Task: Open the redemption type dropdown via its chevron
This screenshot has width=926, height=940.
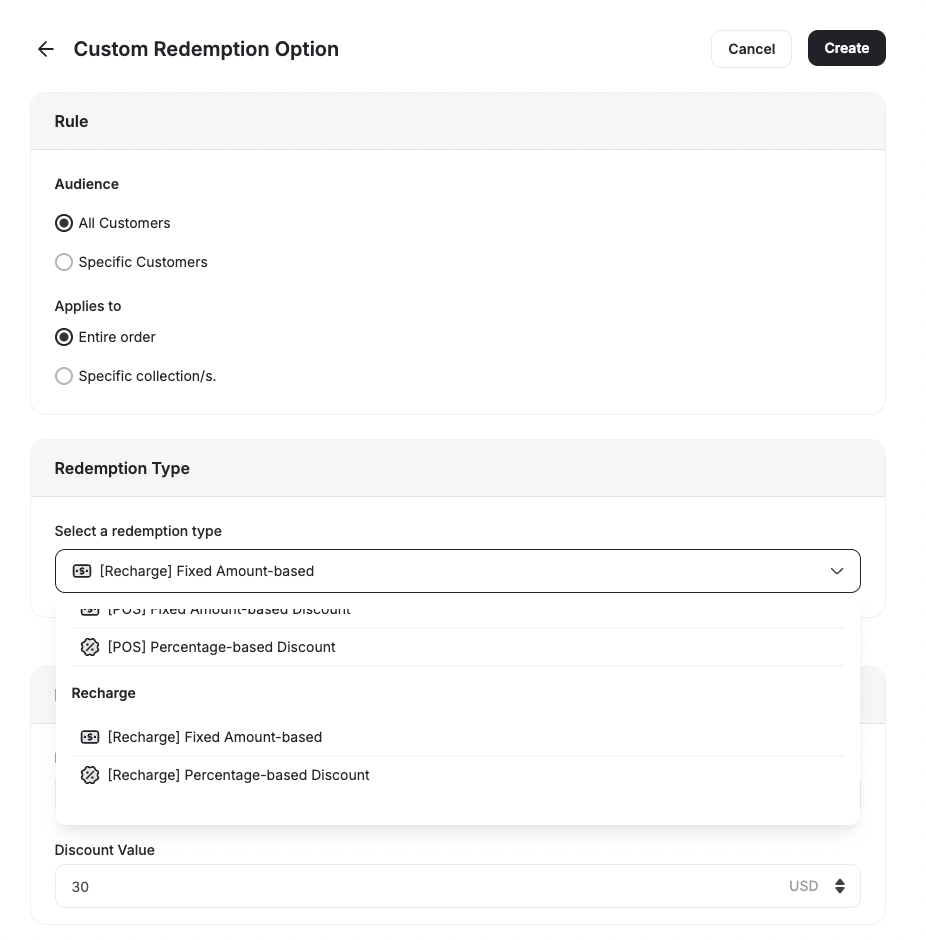Action: tap(837, 571)
